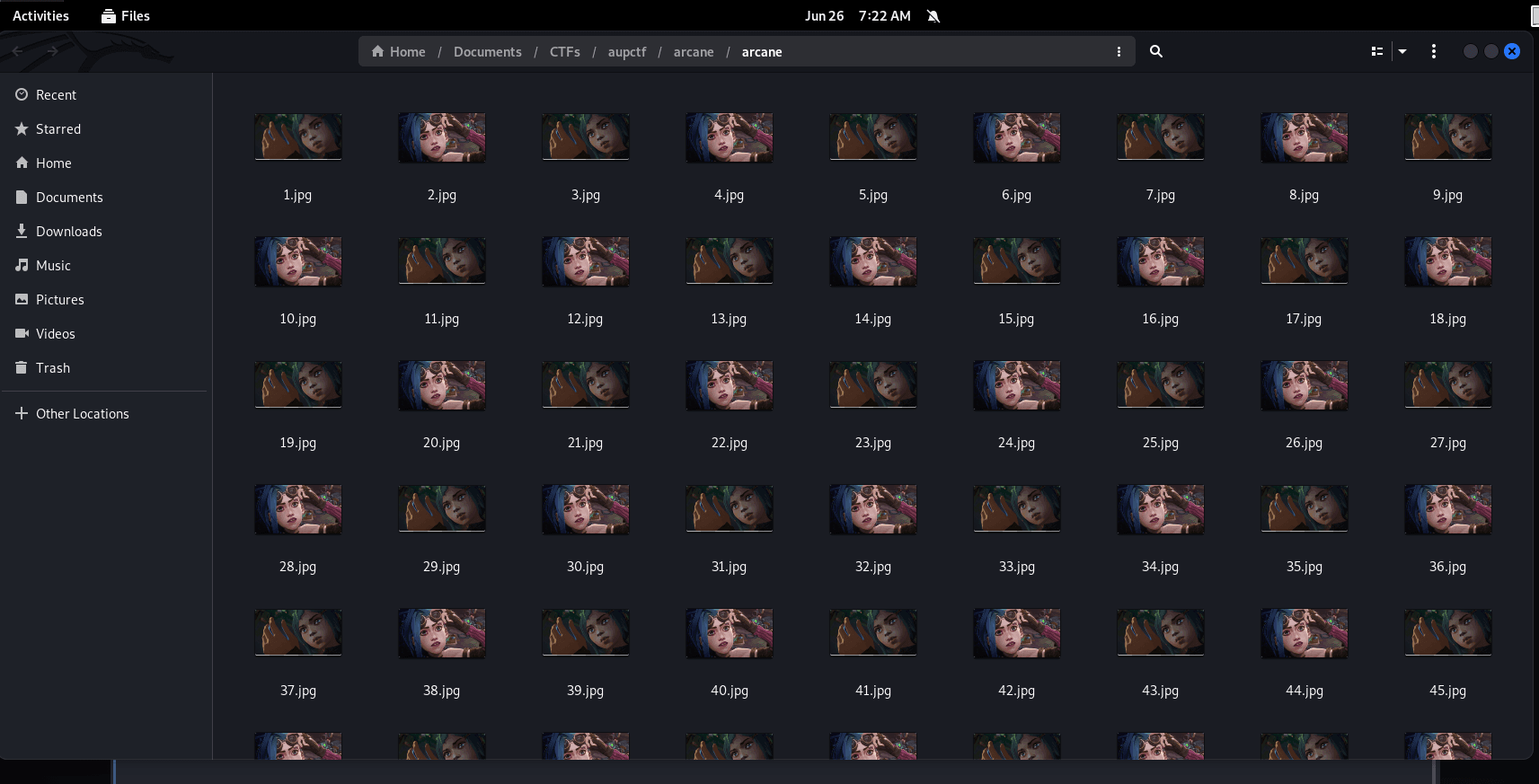Viewport: 1539px width, 784px height.
Task: Open the search icon in the header bar
Action: [x=1156, y=51]
